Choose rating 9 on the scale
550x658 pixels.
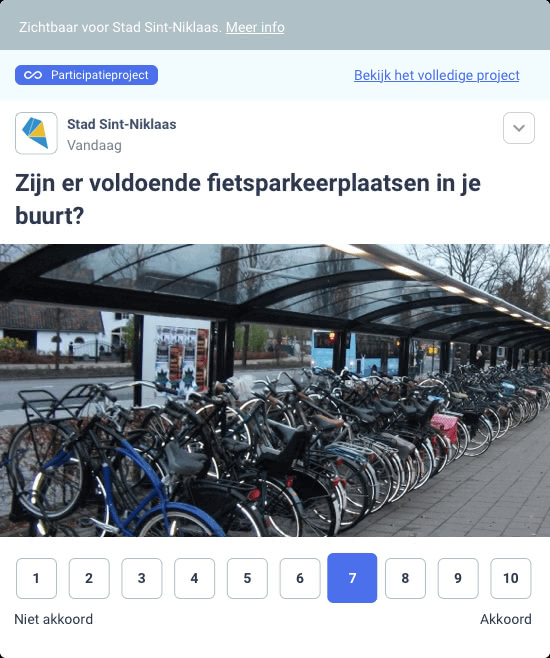click(x=458, y=578)
